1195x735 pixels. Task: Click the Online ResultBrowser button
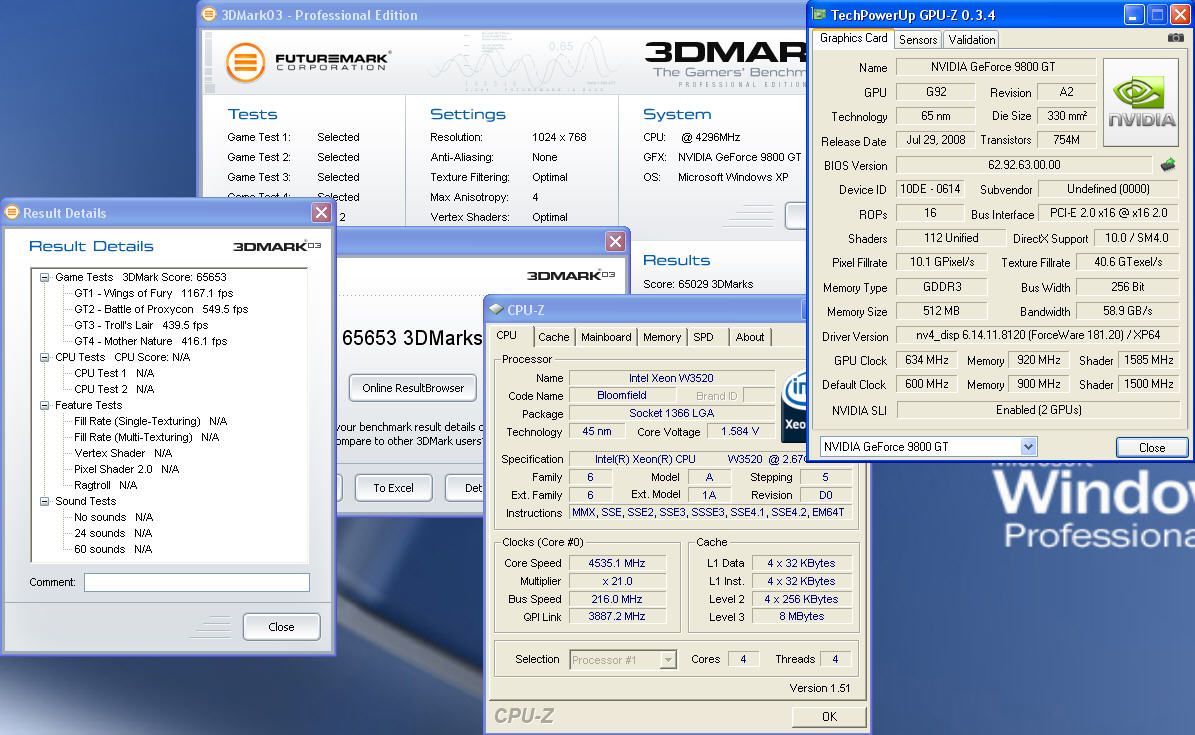413,388
